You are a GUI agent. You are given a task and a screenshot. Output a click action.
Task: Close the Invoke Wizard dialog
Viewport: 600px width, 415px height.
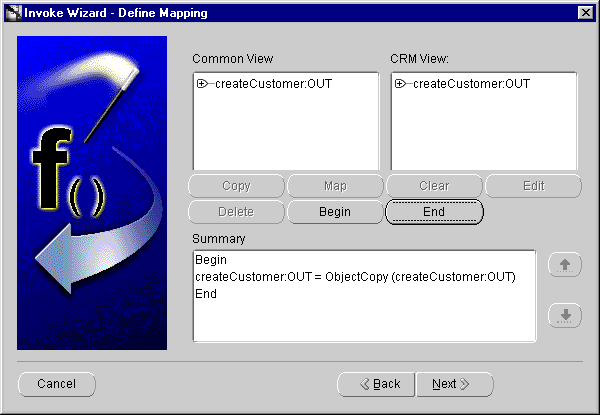586,12
